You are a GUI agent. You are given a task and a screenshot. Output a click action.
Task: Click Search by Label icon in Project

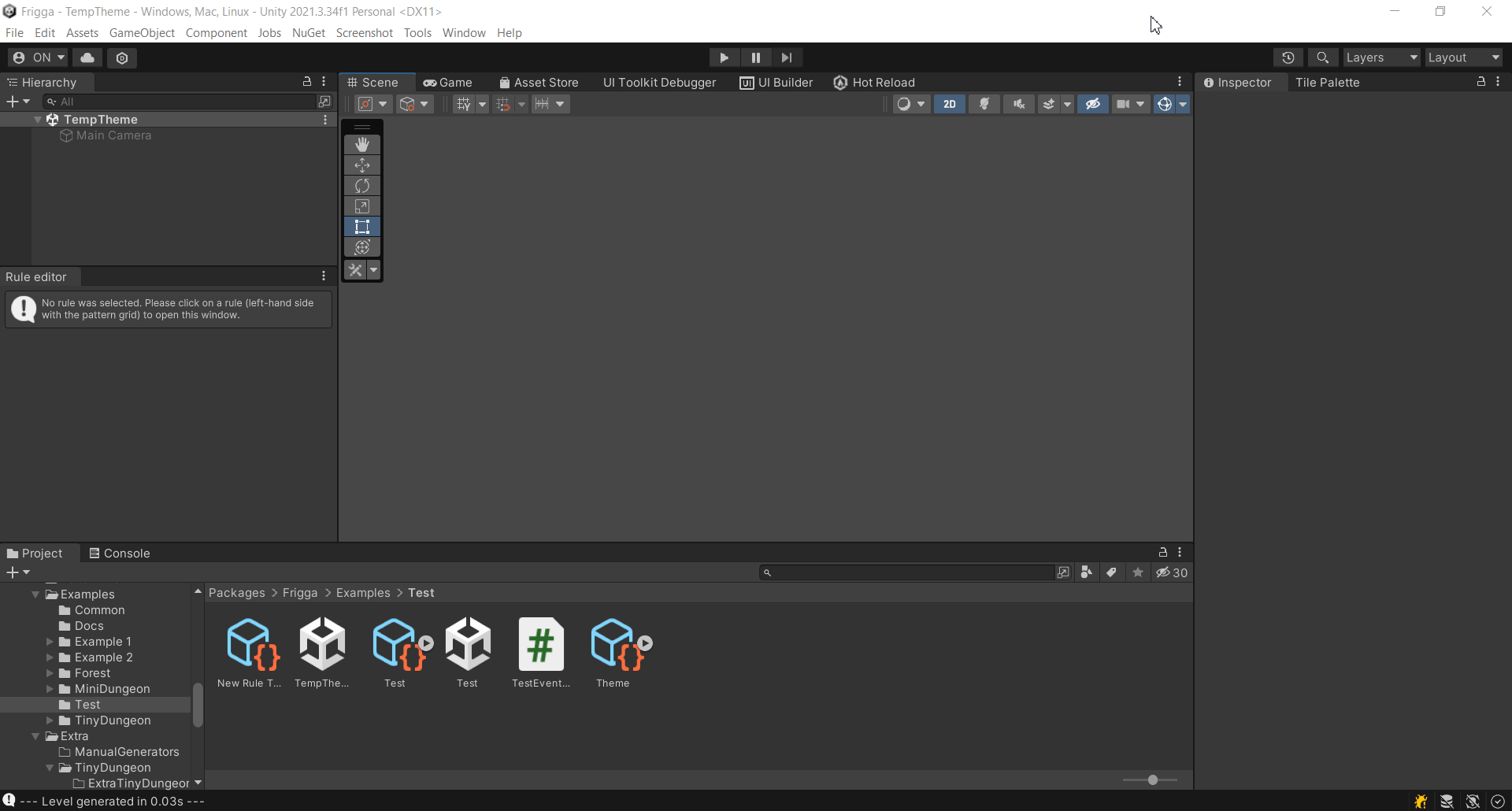point(1112,572)
